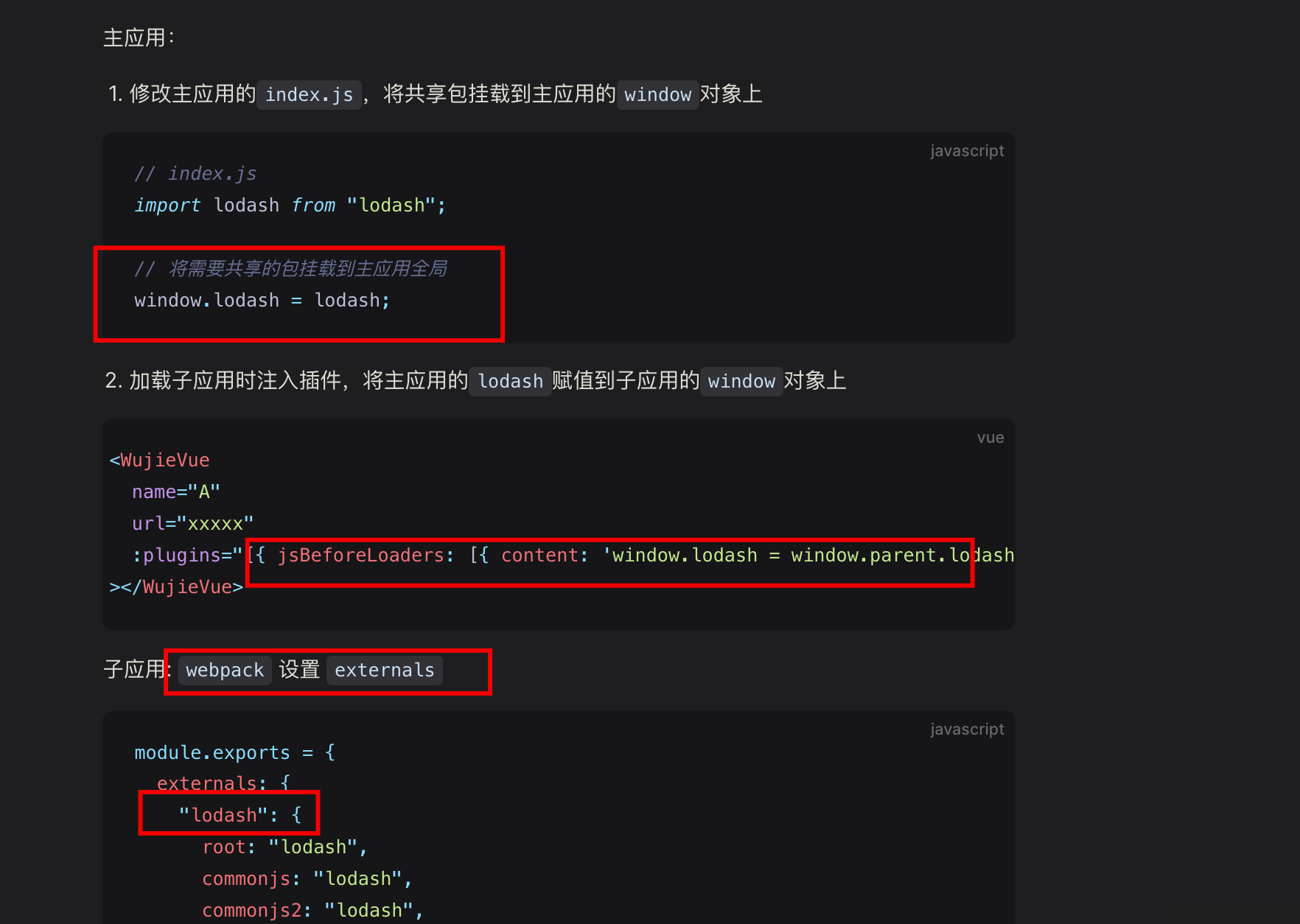
Task: Click the 'window.parent.lodash' expression in the plugins line
Action: point(903,556)
